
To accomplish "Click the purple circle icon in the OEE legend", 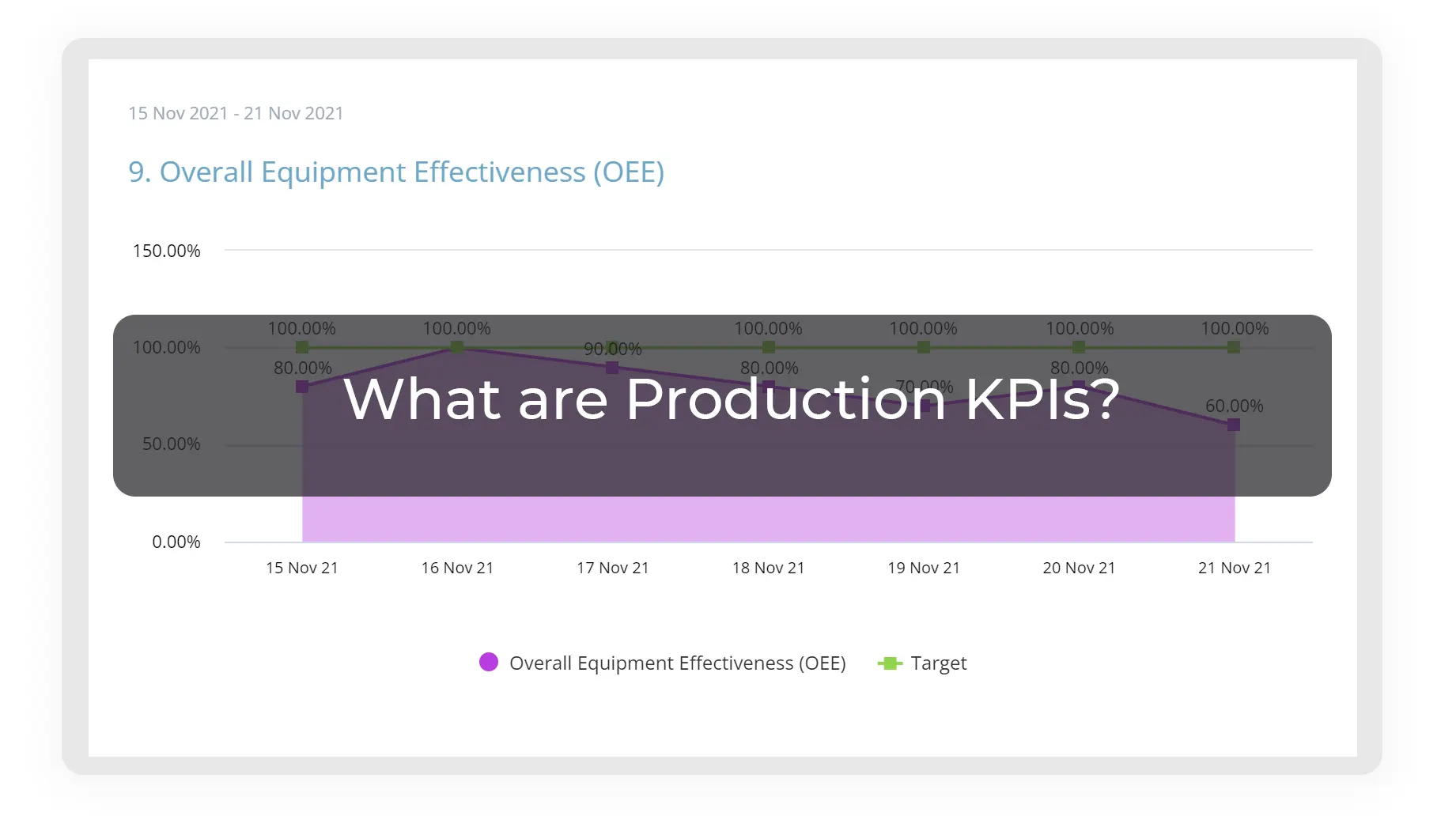I will (x=489, y=663).
